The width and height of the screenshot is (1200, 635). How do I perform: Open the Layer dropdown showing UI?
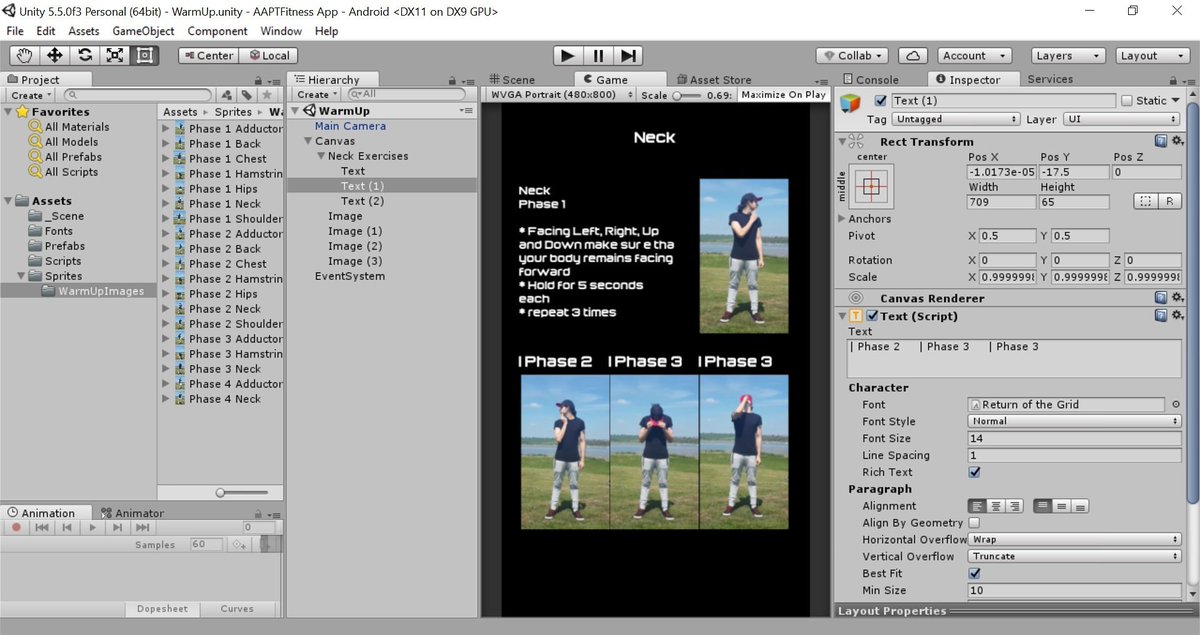point(1121,119)
